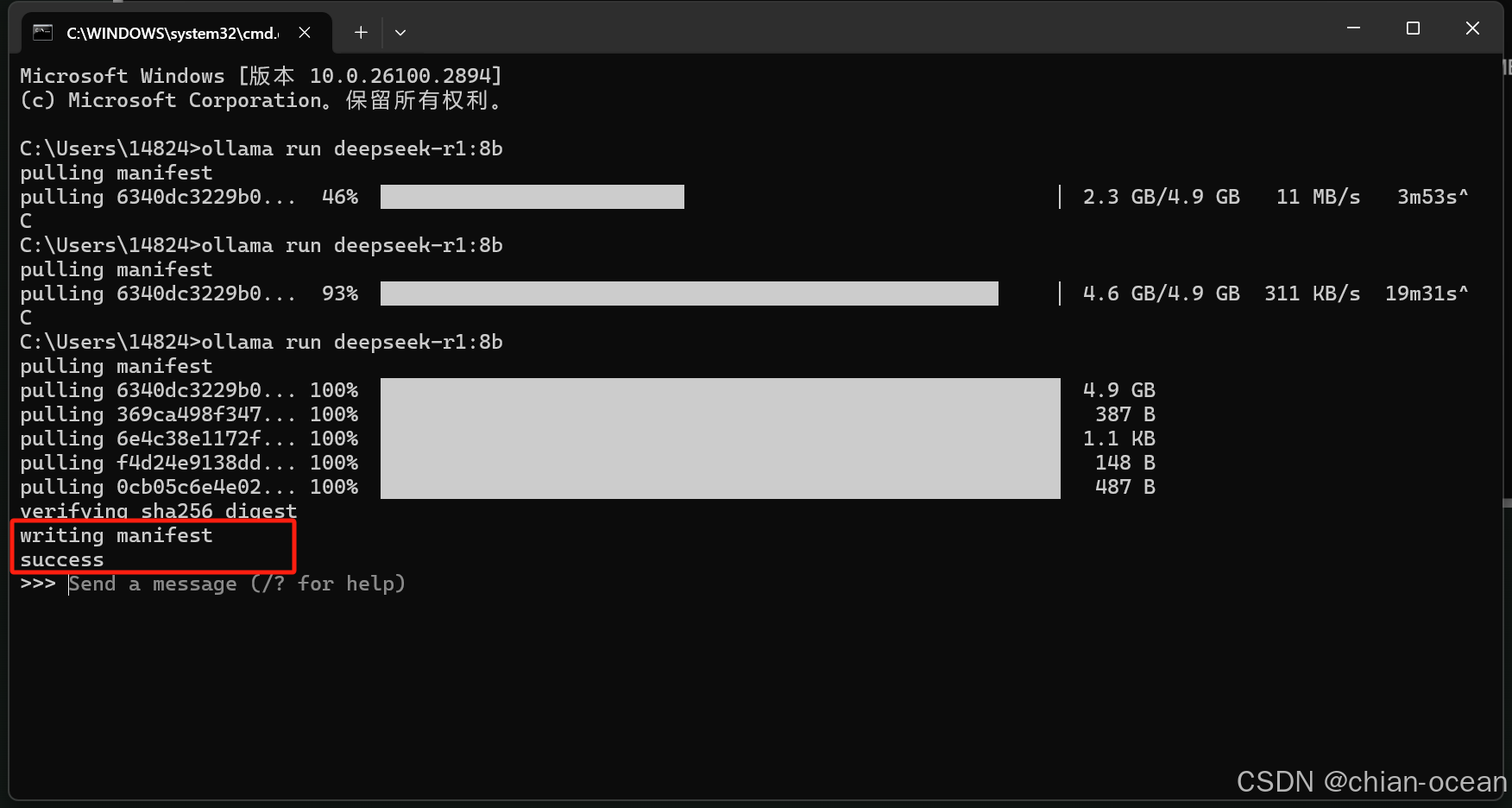Screen dimensions: 1512x808
Task: Click the "4.9 GB" size value
Action: 1119,390
